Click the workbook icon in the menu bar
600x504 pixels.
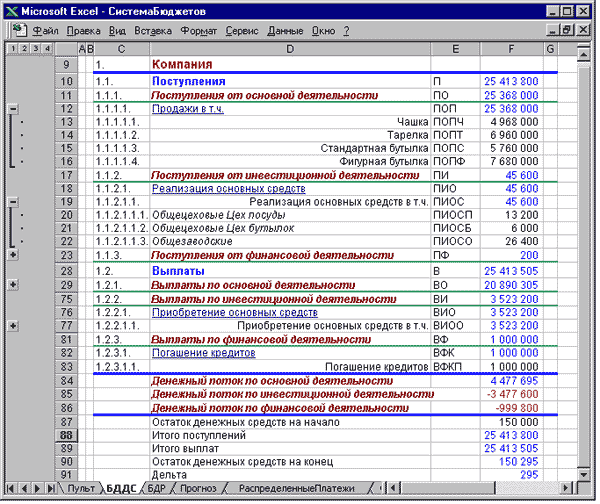[x=19, y=30]
